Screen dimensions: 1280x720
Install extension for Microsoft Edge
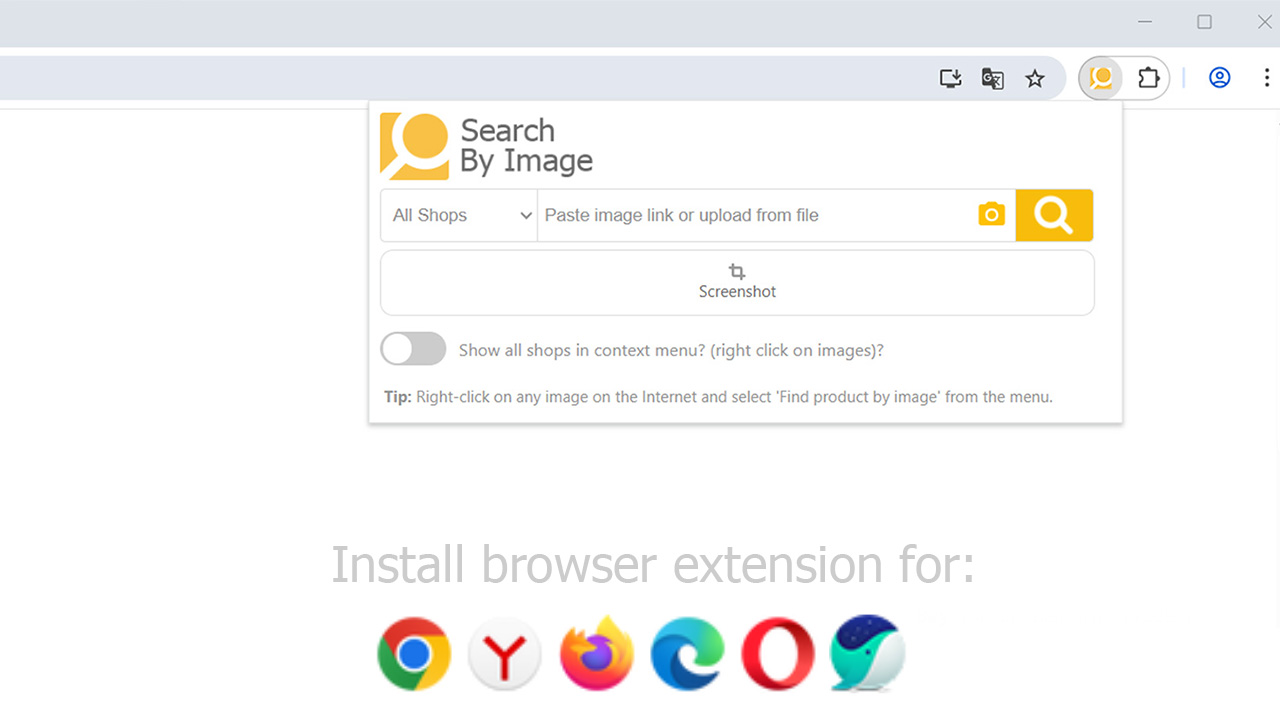[687, 654]
